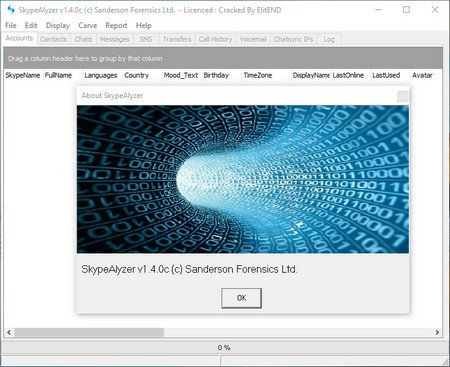
Task: Sort by DisplayName column header
Action: pyautogui.click(x=311, y=75)
